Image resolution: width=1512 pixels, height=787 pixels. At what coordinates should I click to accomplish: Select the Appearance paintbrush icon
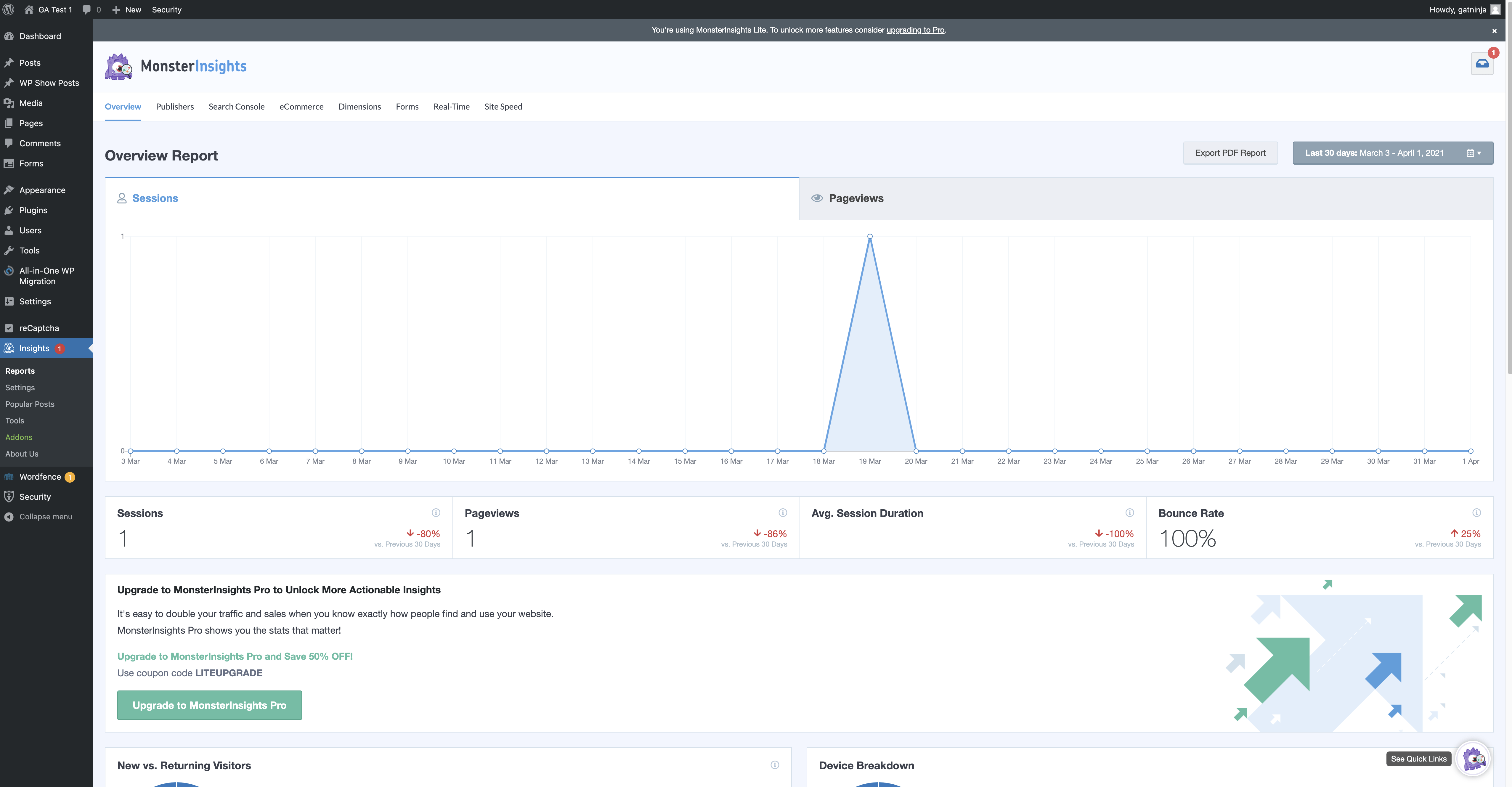(x=9, y=189)
